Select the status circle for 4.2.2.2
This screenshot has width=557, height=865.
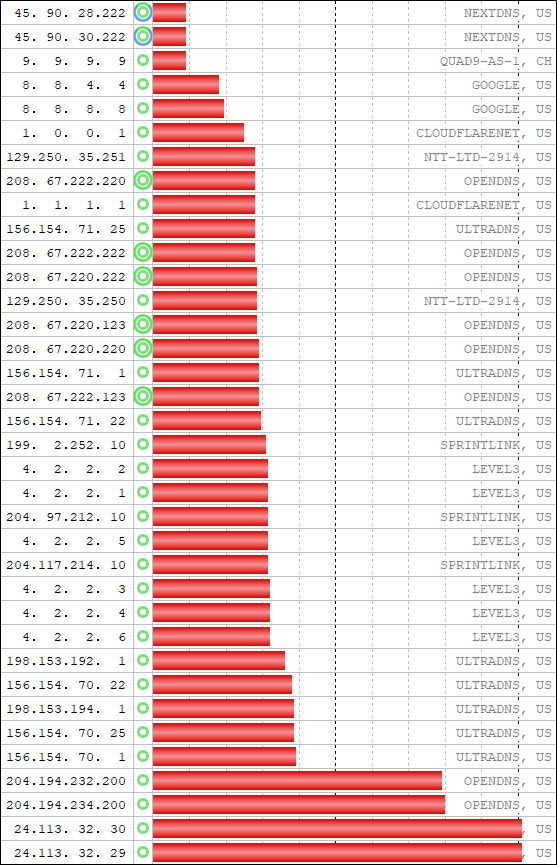(143, 468)
